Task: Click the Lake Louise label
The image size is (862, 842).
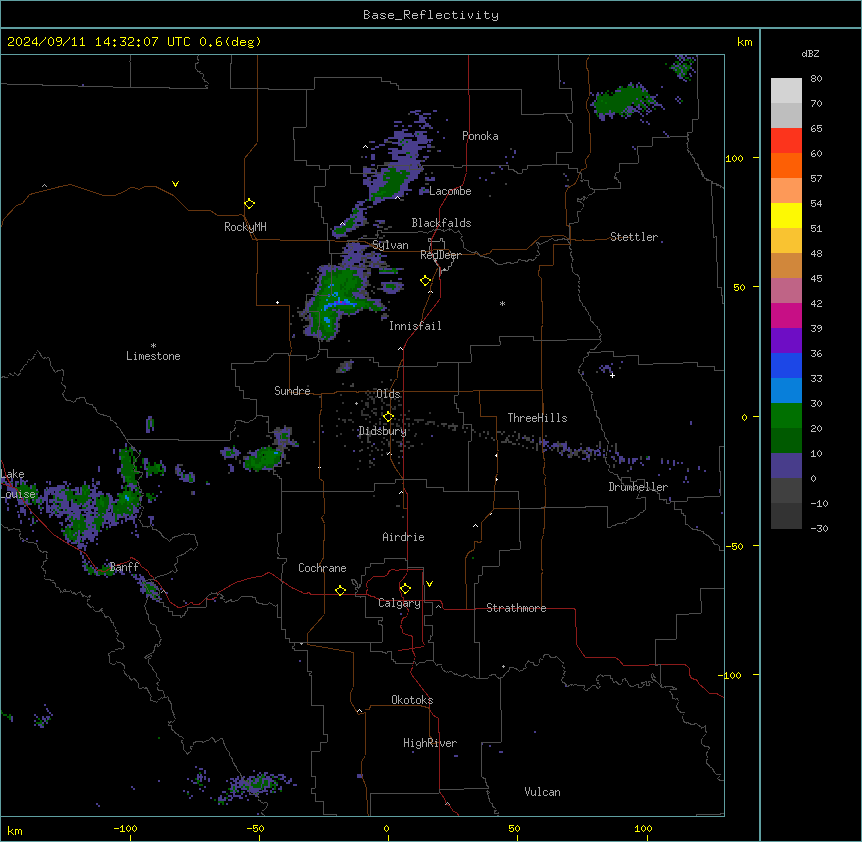Action: [x=18, y=484]
